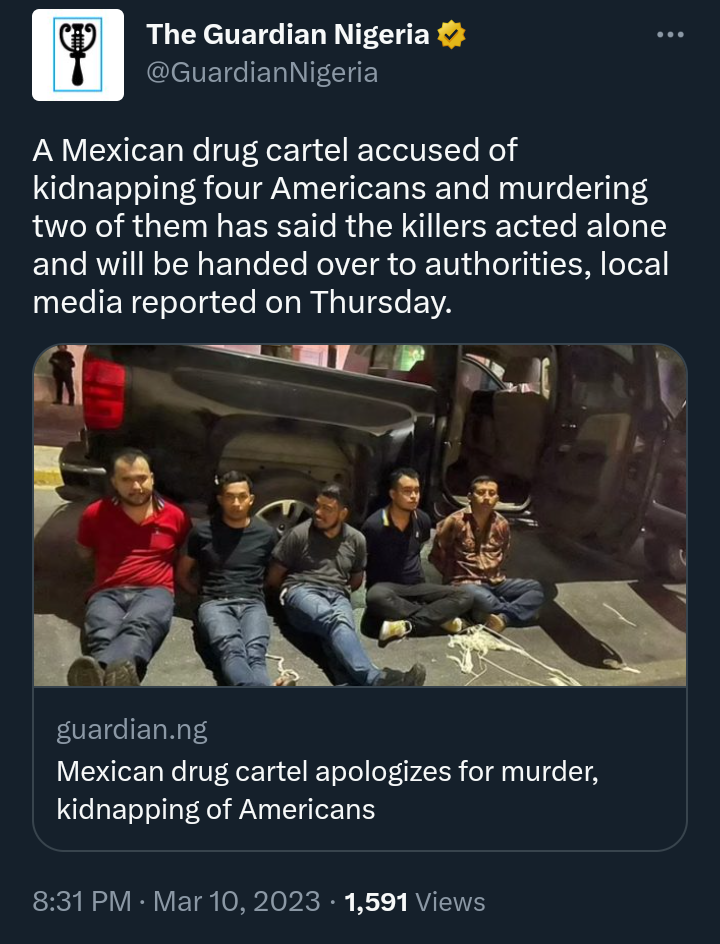Click The Guardian Nigeria display name
The image size is (720, 944).
[288, 34]
